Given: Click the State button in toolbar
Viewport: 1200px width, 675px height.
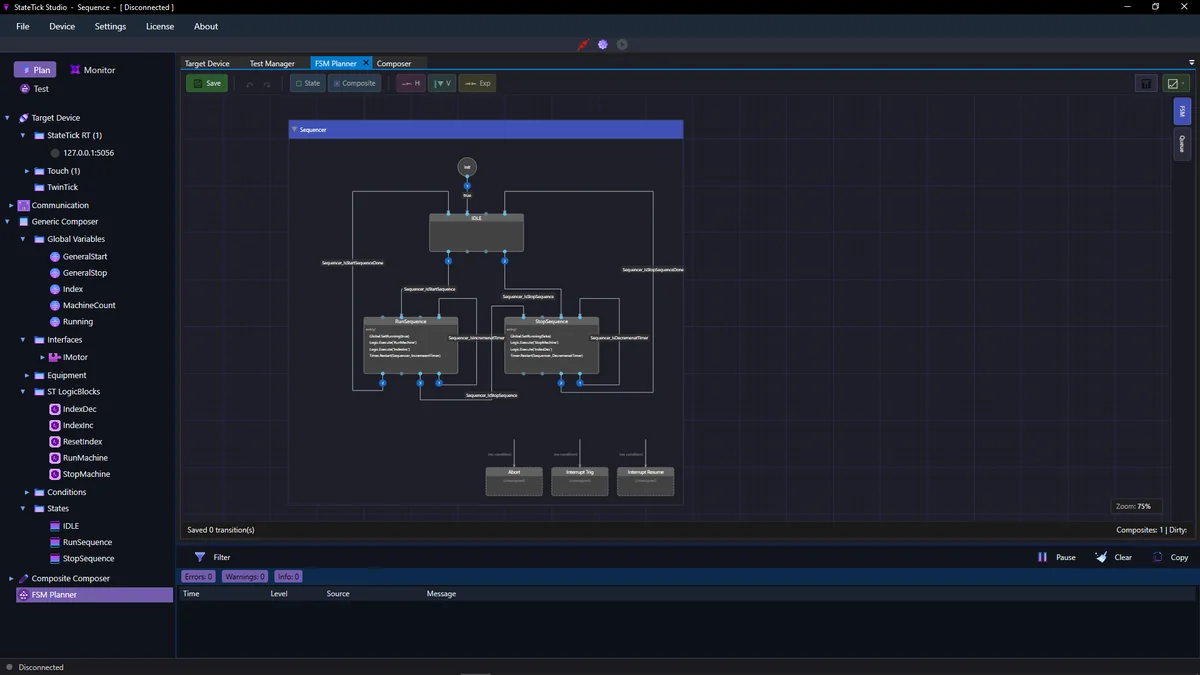Looking at the screenshot, I should pos(307,84).
